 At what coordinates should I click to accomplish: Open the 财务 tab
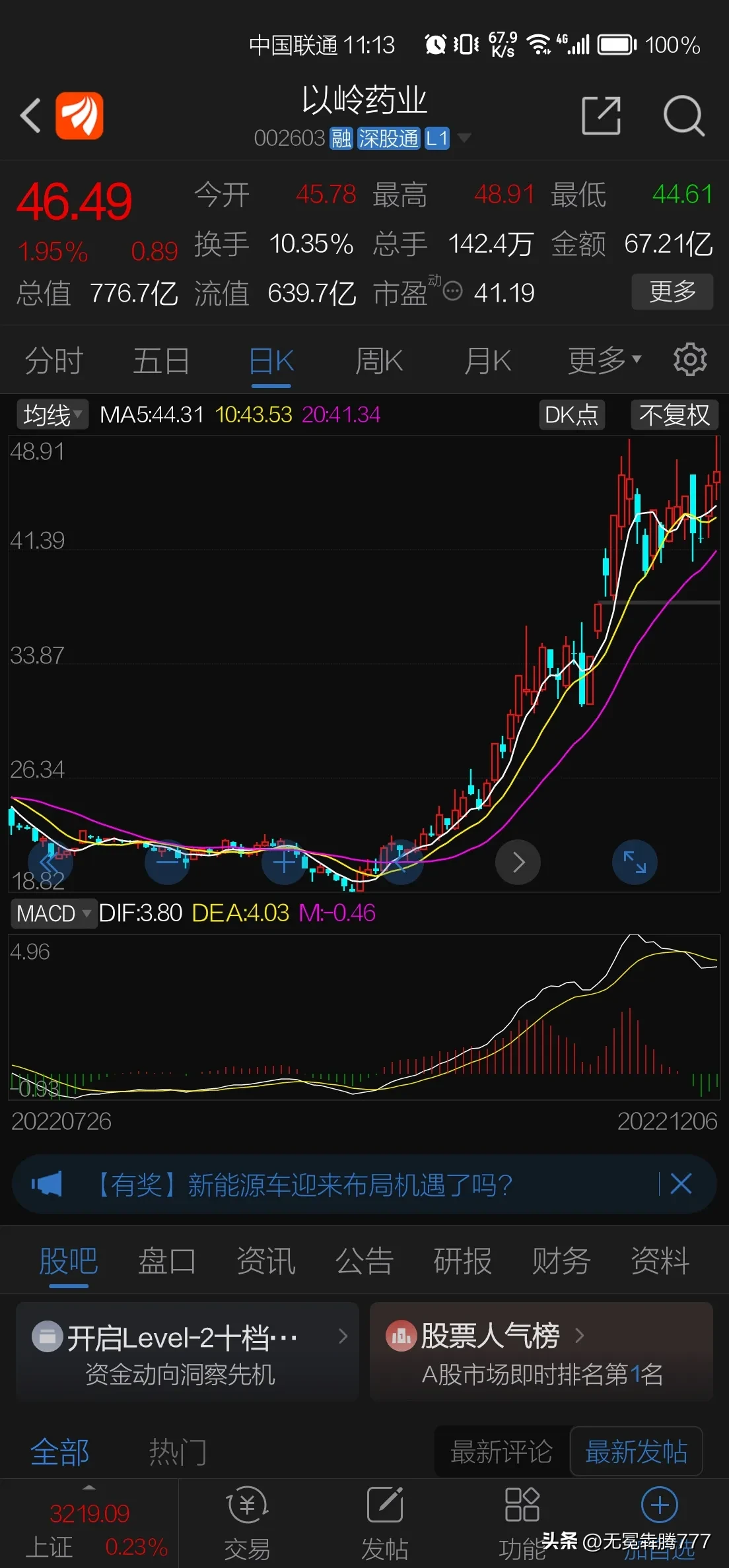coord(561,1261)
